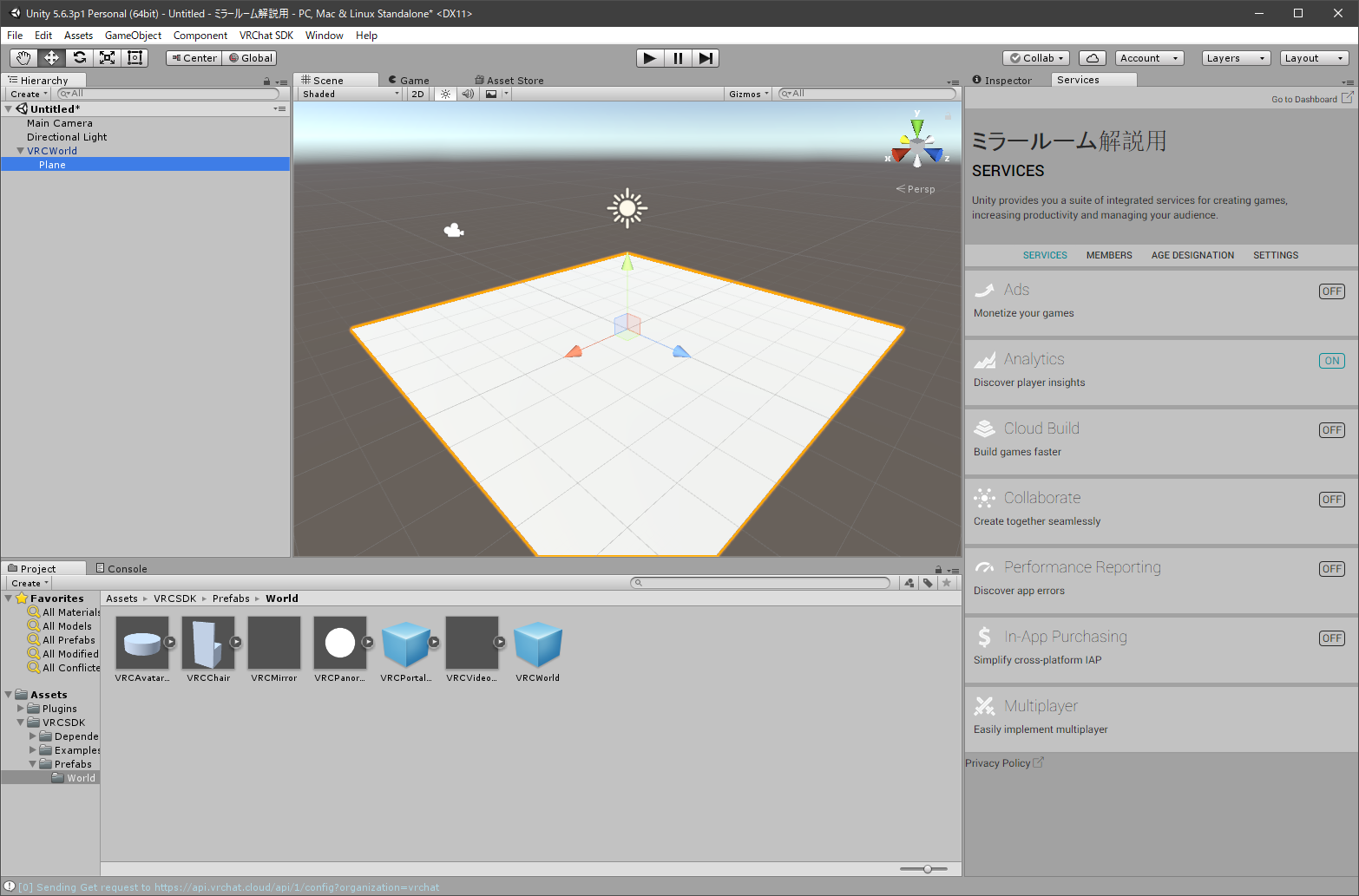Save search star icon in Project
Viewport: 1359px width, 896px height.
(x=947, y=583)
